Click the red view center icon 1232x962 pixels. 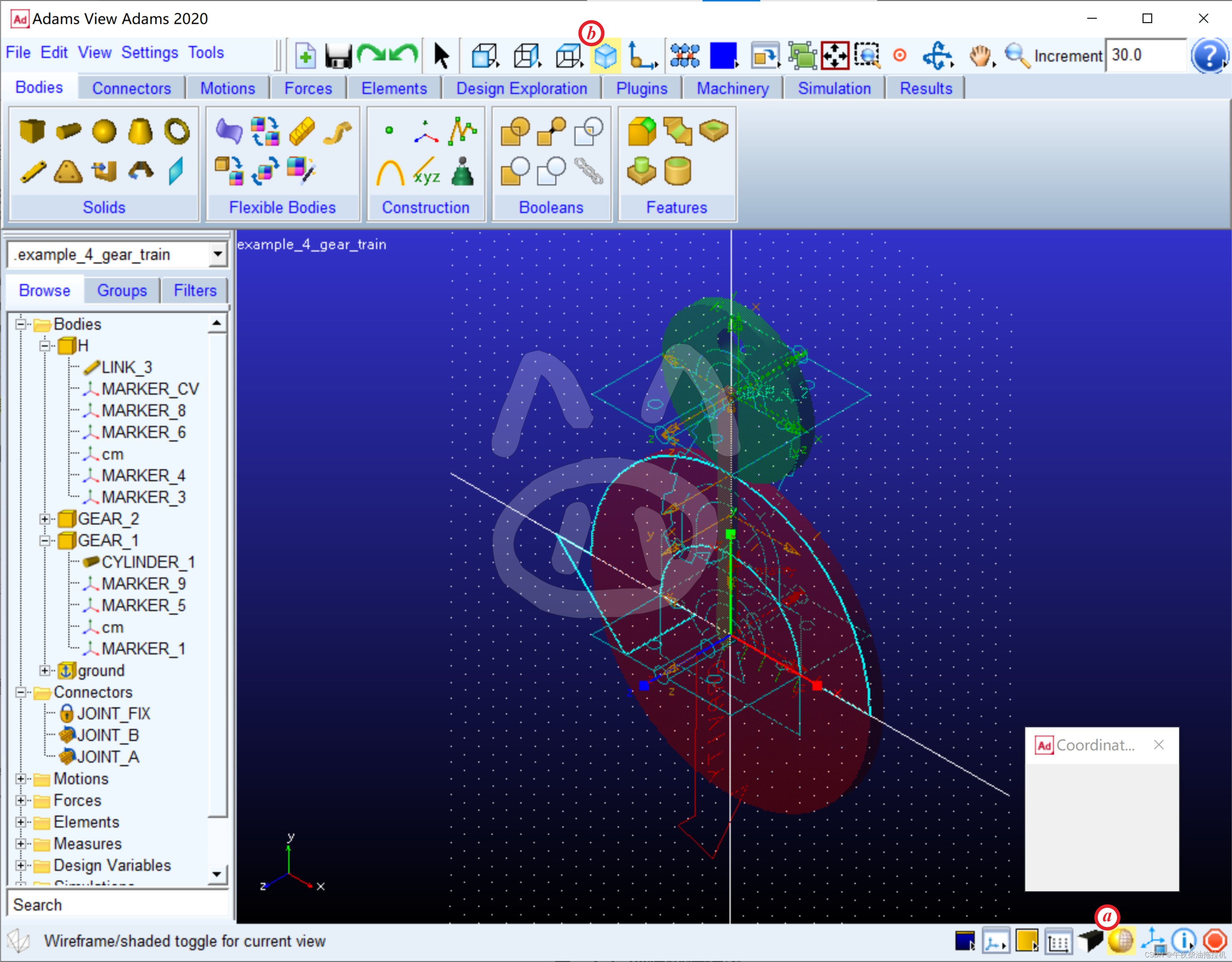click(900, 55)
